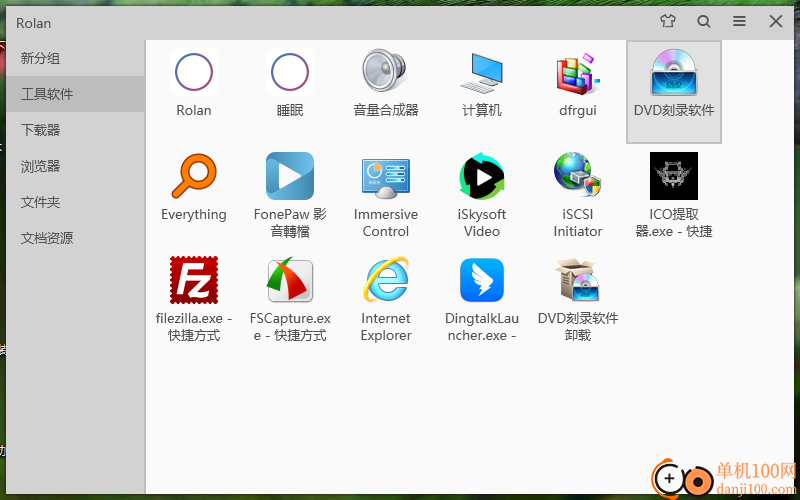
Task: Launch iSkysoft Video icon
Action: pos(482,176)
